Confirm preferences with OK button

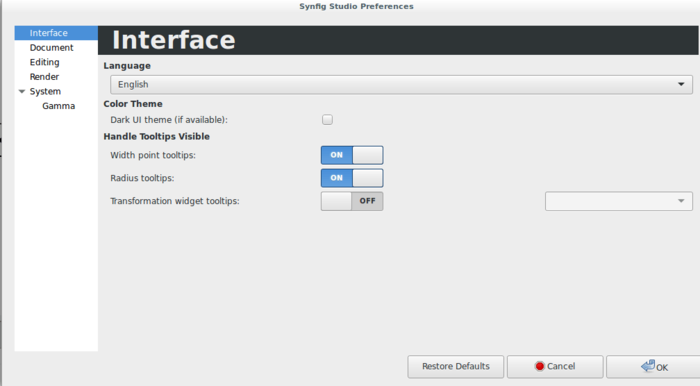(653, 366)
